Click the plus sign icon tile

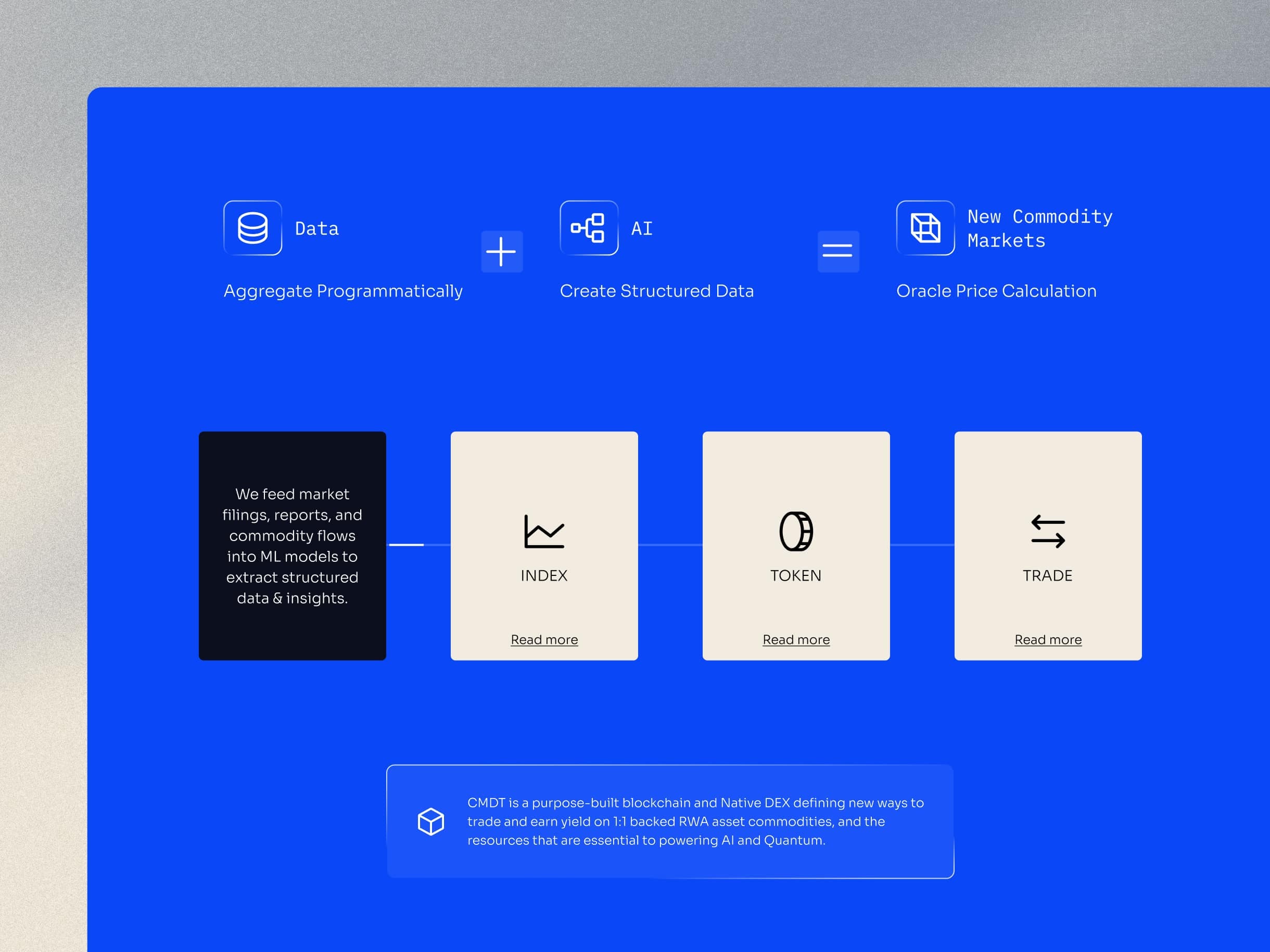click(x=502, y=251)
